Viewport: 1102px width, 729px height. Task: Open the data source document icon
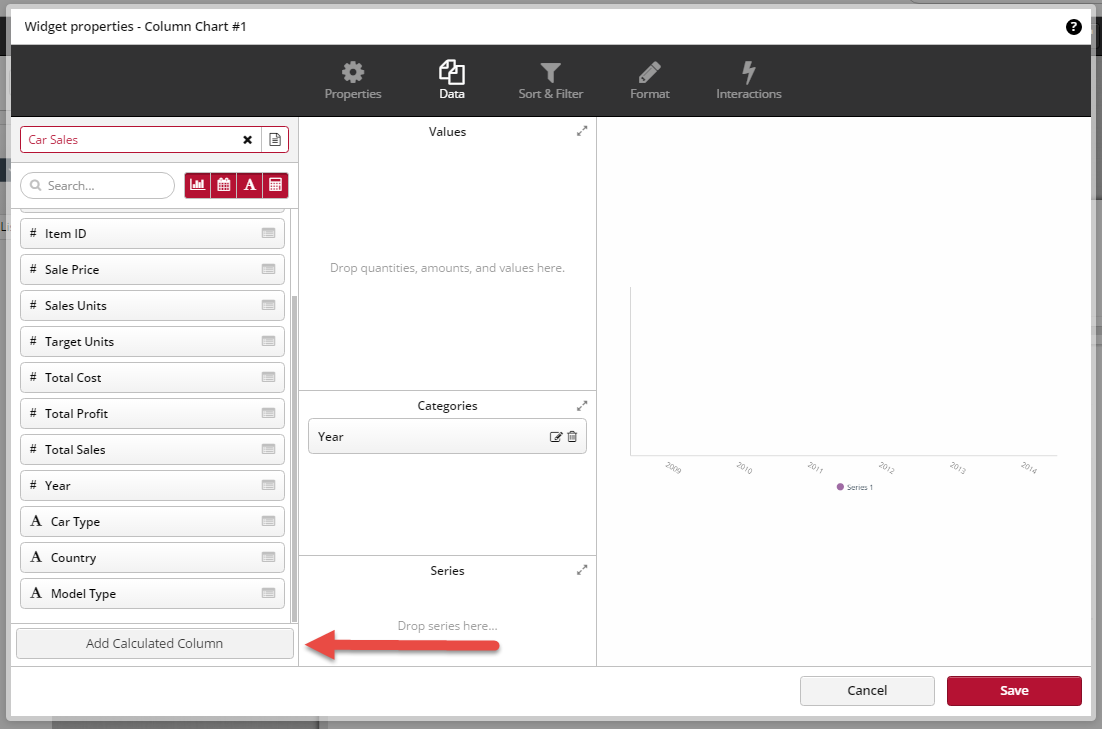275,140
